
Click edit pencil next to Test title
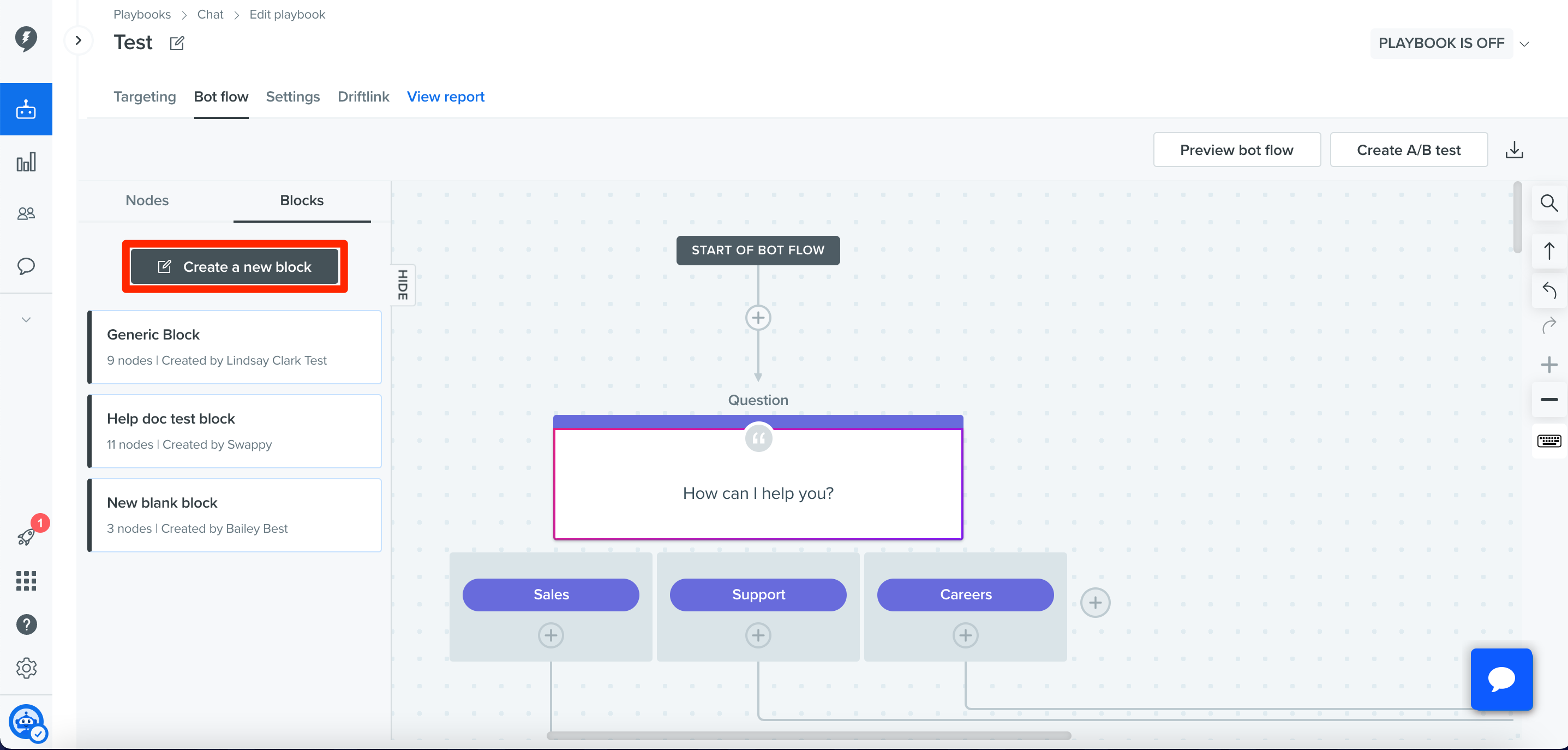[177, 43]
